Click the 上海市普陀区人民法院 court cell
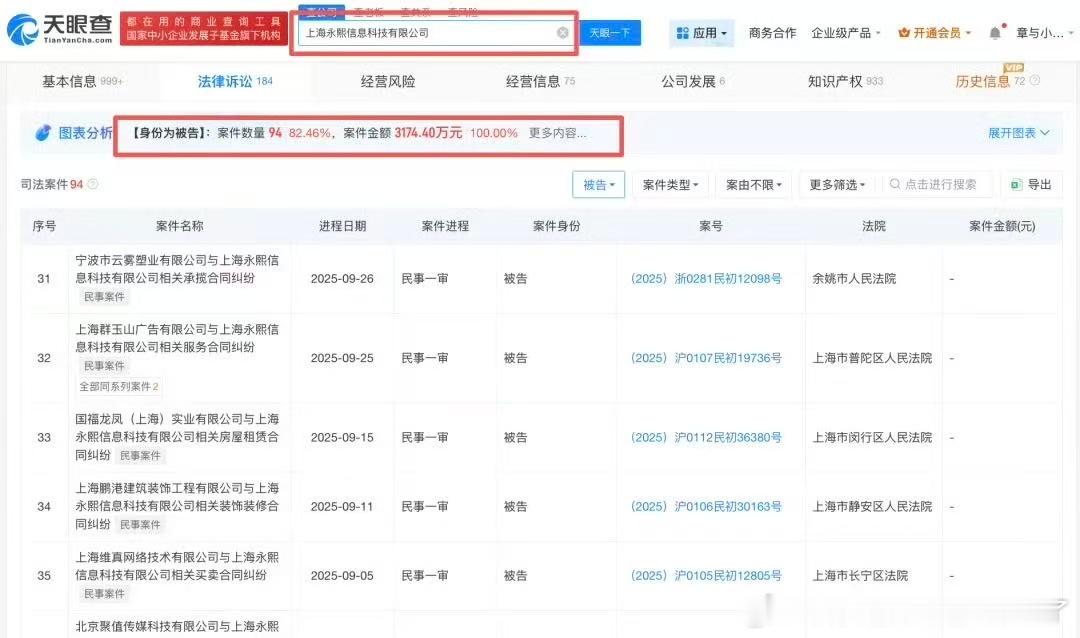 pos(872,358)
